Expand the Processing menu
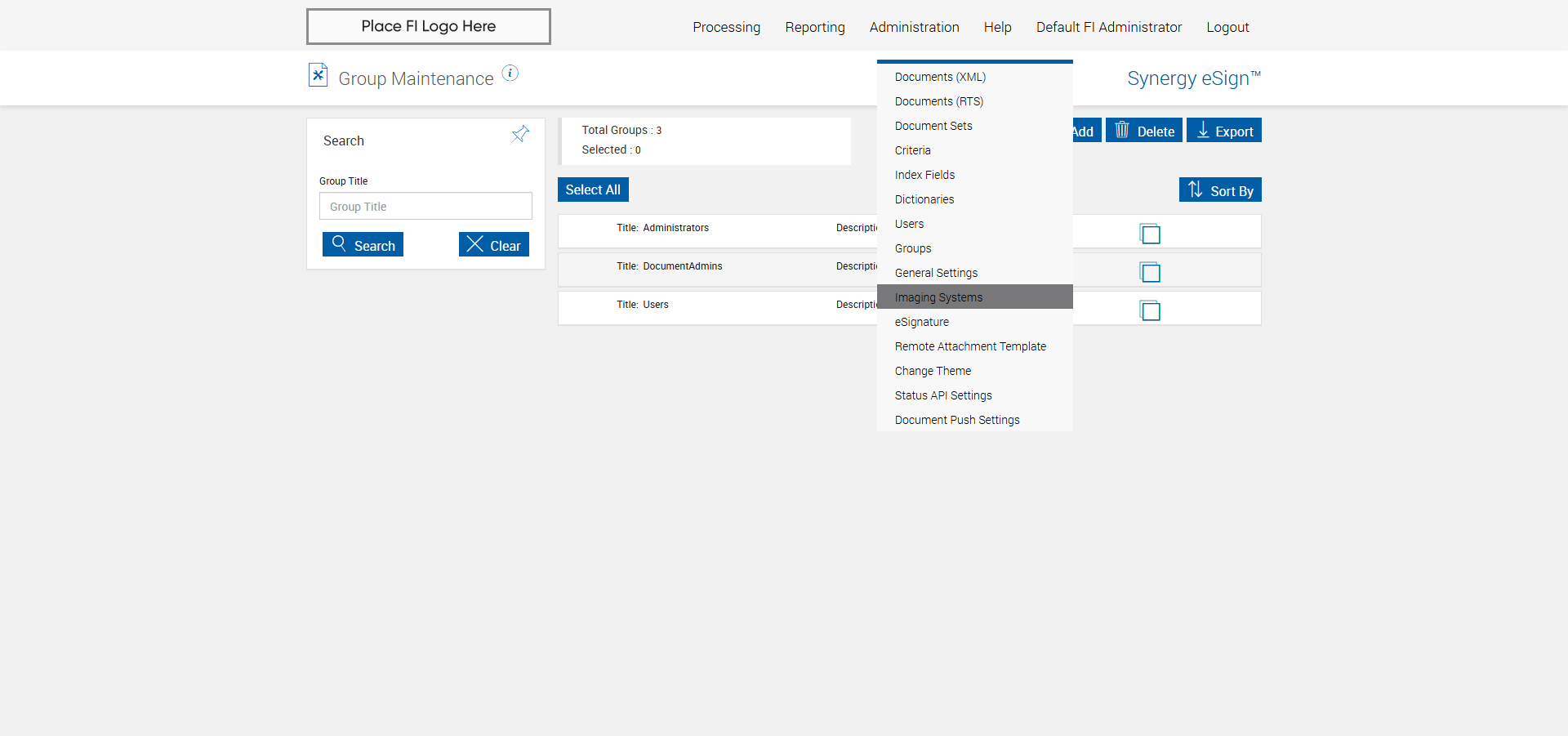 pyautogui.click(x=726, y=27)
